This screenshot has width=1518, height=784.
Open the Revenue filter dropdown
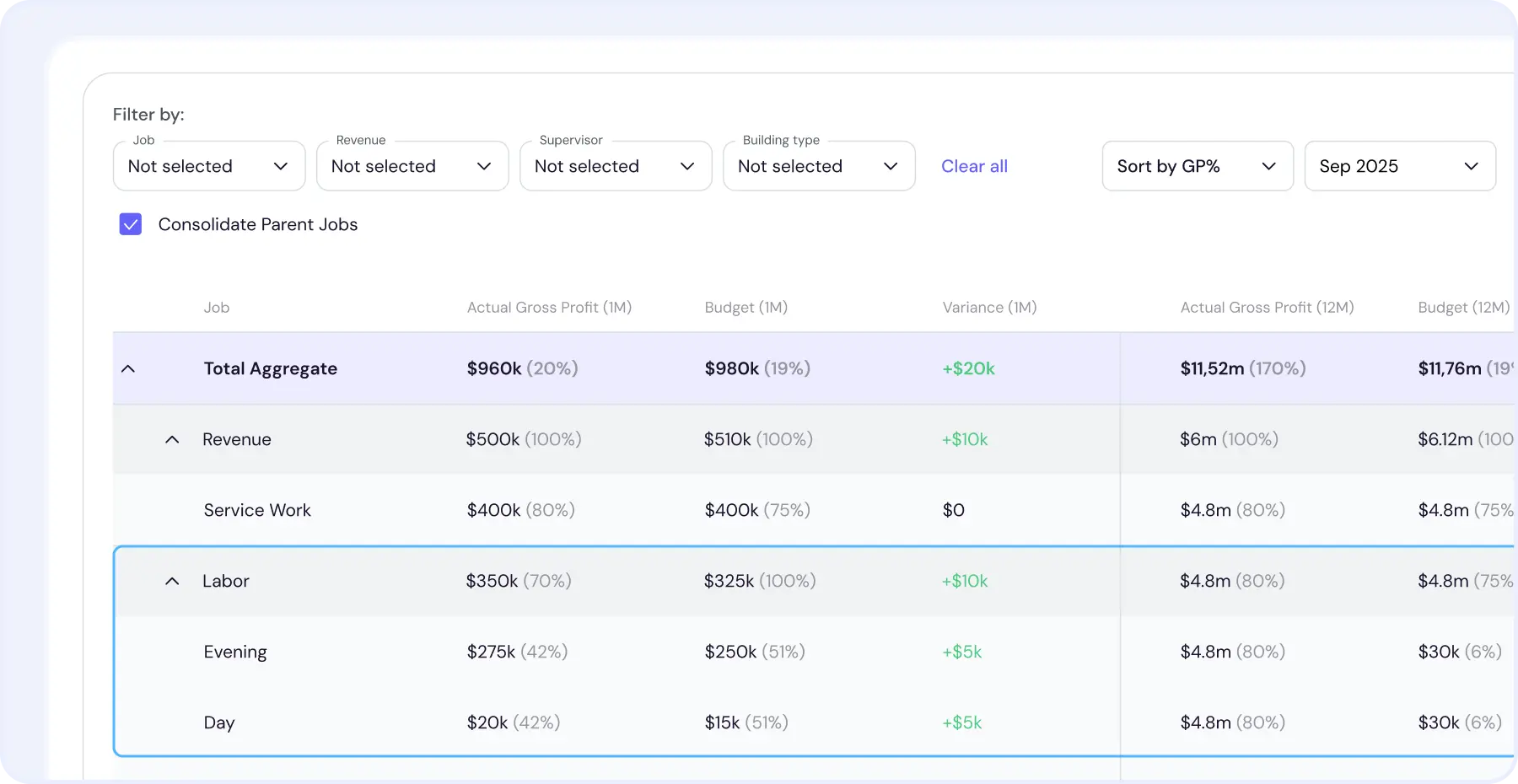pyautogui.click(x=412, y=166)
